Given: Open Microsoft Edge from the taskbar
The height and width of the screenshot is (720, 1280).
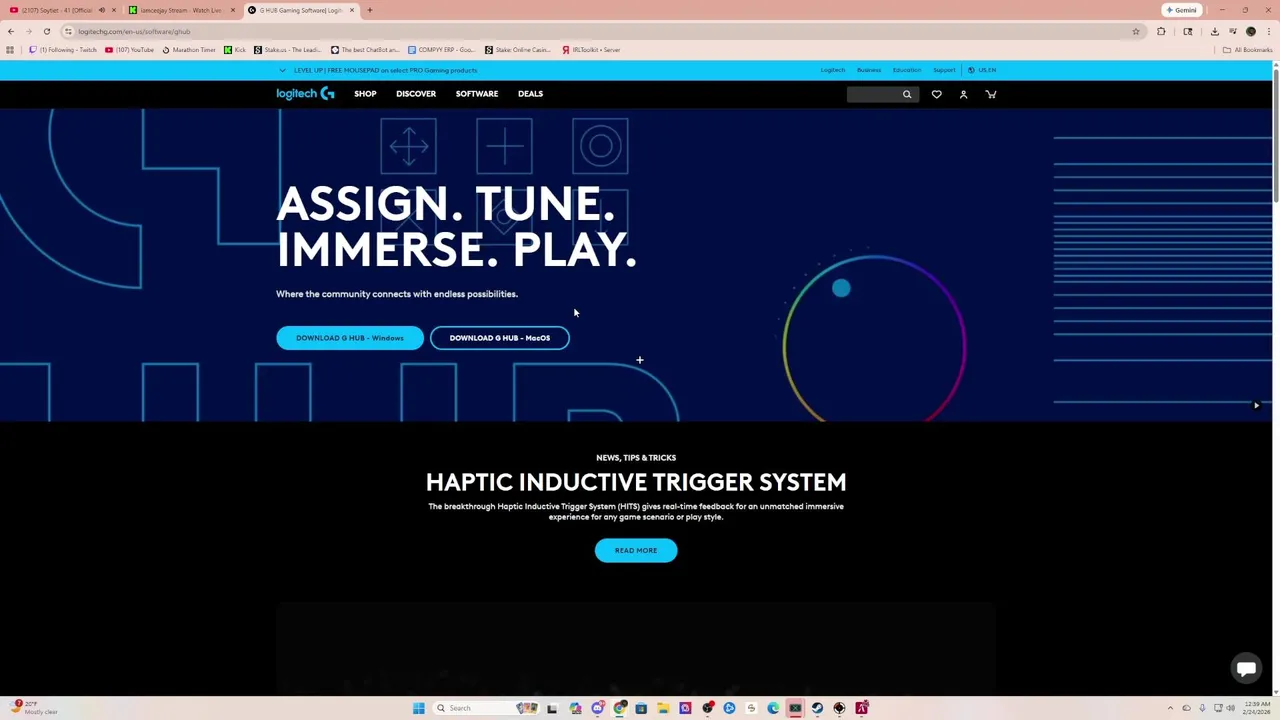Looking at the screenshot, I should [x=773, y=708].
